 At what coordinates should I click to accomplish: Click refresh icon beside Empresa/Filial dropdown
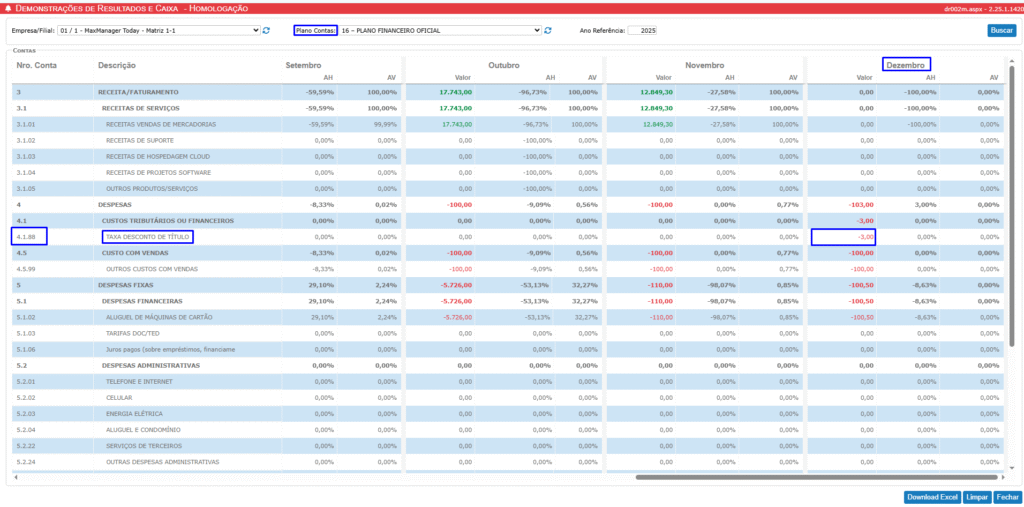point(266,30)
